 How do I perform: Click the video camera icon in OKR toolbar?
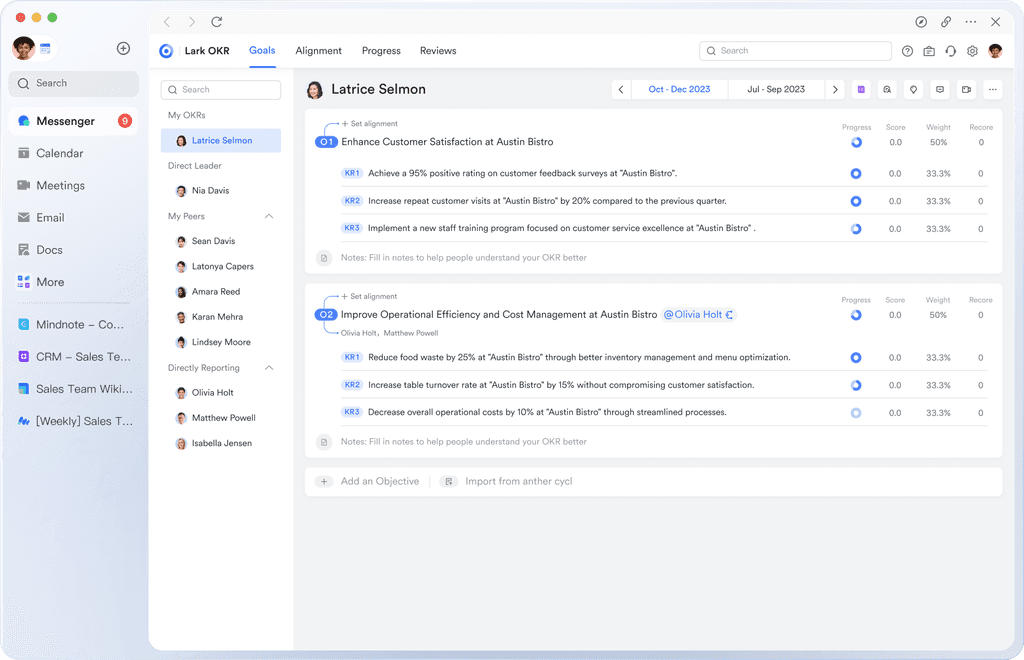[967, 89]
